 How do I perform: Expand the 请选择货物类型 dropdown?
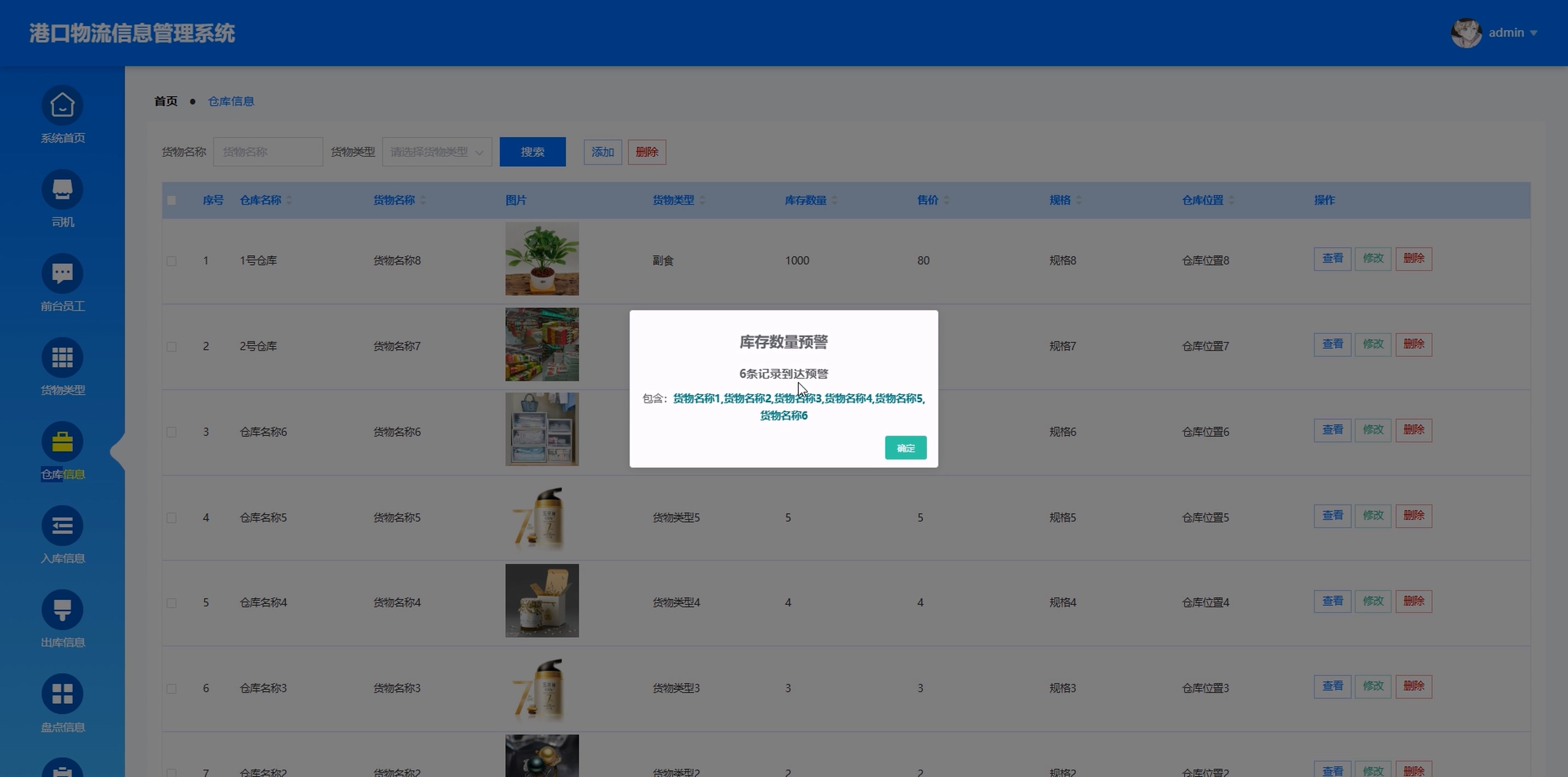(436, 152)
